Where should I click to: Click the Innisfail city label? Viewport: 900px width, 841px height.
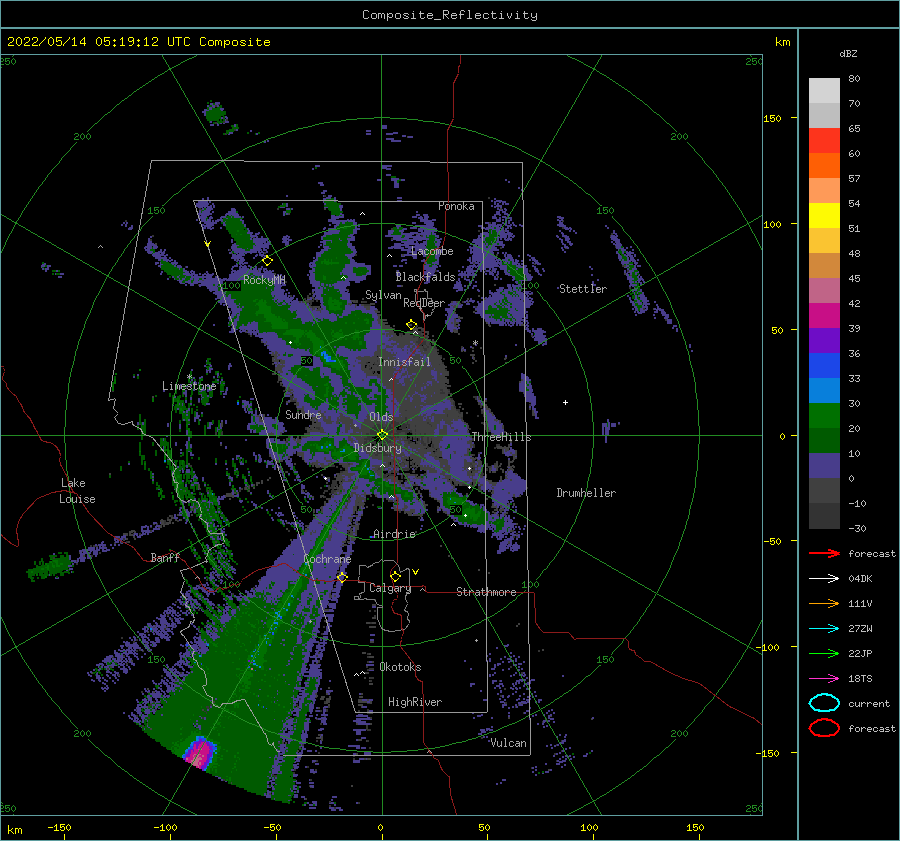click(x=404, y=362)
